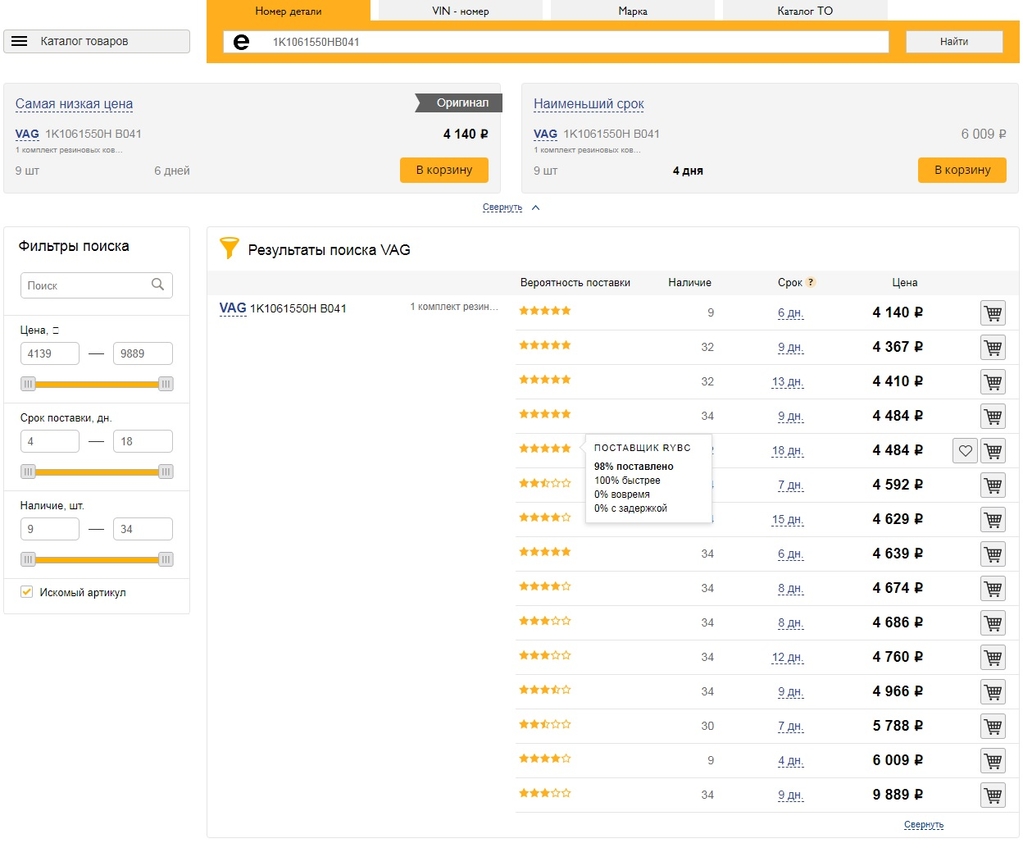
Task: Click the minimum handle of the Наличие slider
Action: click(27, 559)
